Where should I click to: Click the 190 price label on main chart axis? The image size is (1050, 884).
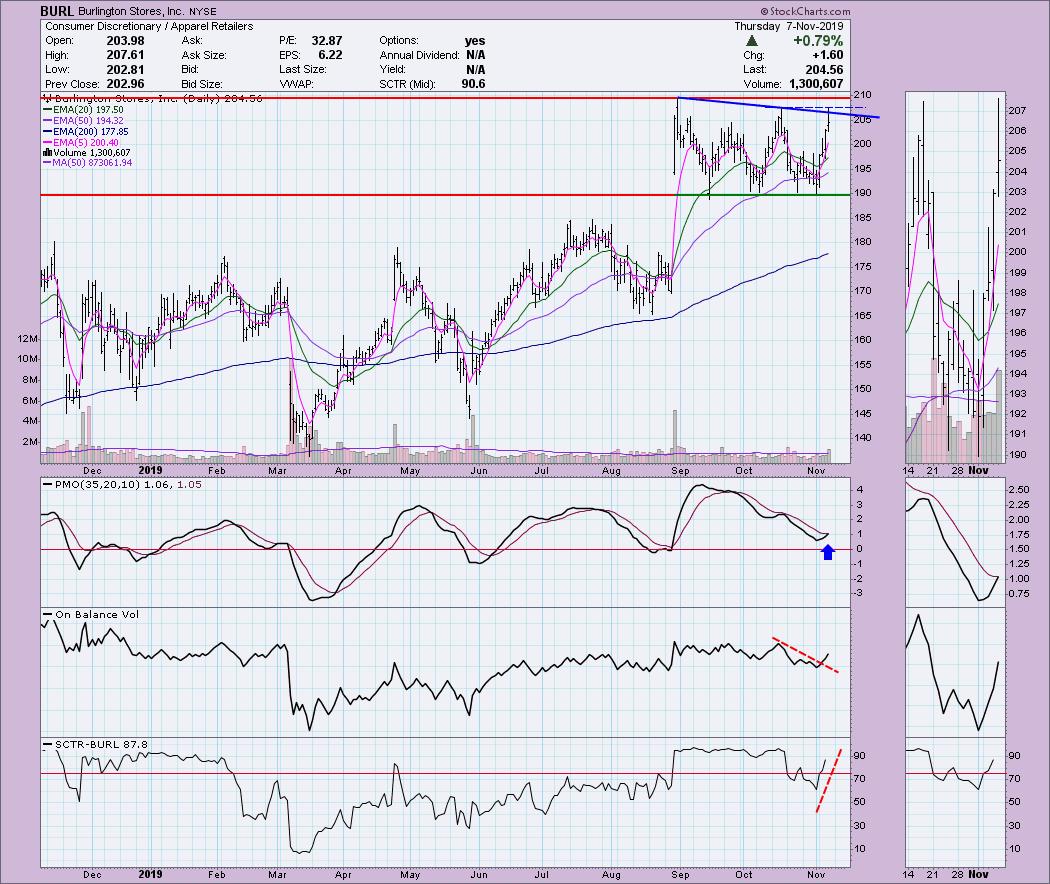tap(862, 193)
